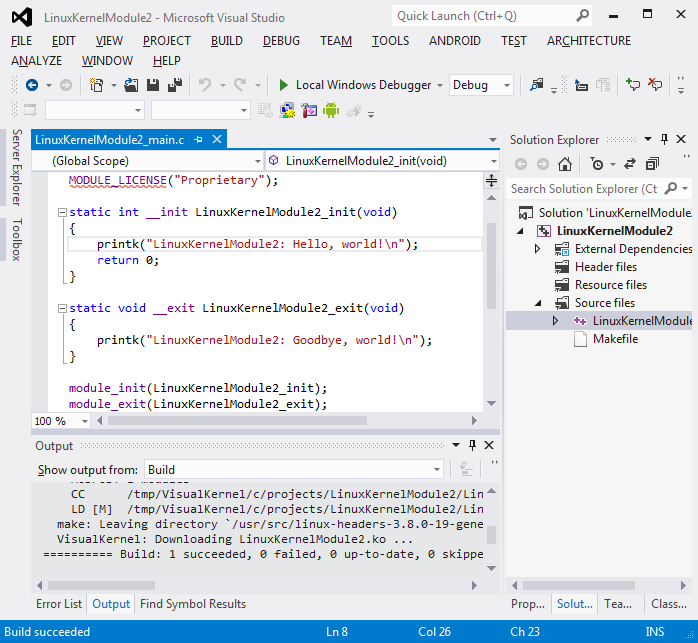Click the Open File toolbar icon
Viewport: 698px width, 643px height.
131,85
